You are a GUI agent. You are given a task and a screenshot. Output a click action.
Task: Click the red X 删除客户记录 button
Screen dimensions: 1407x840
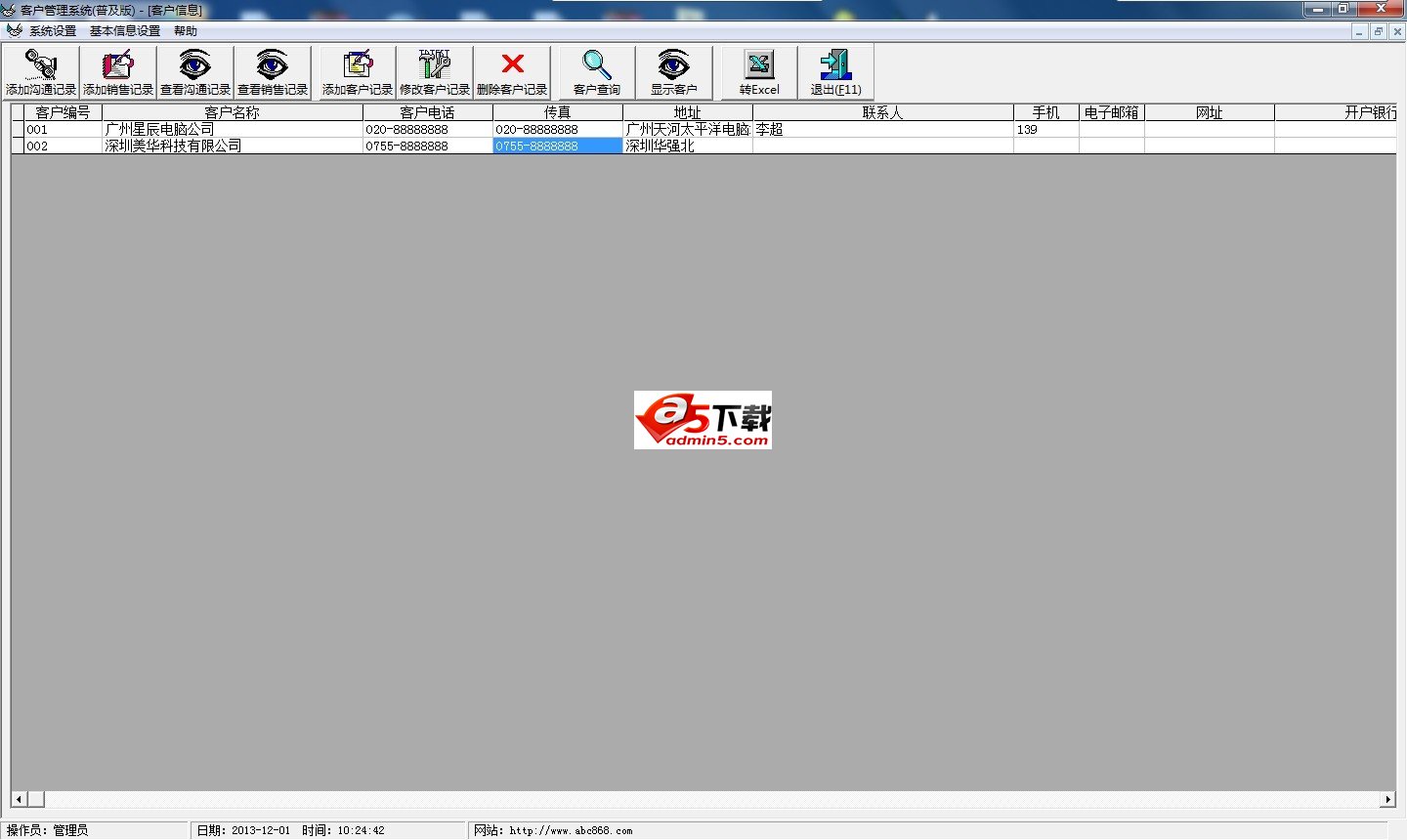(512, 72)
